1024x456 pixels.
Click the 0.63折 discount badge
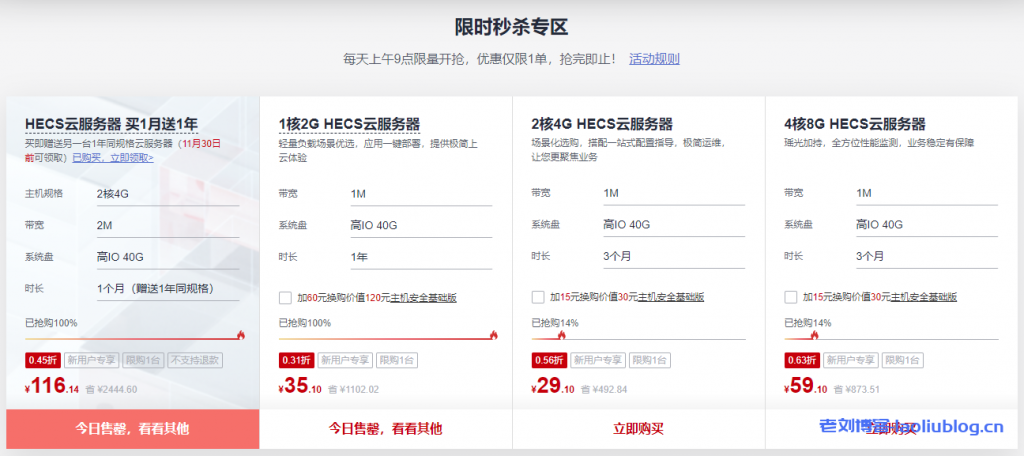(802, 360)
